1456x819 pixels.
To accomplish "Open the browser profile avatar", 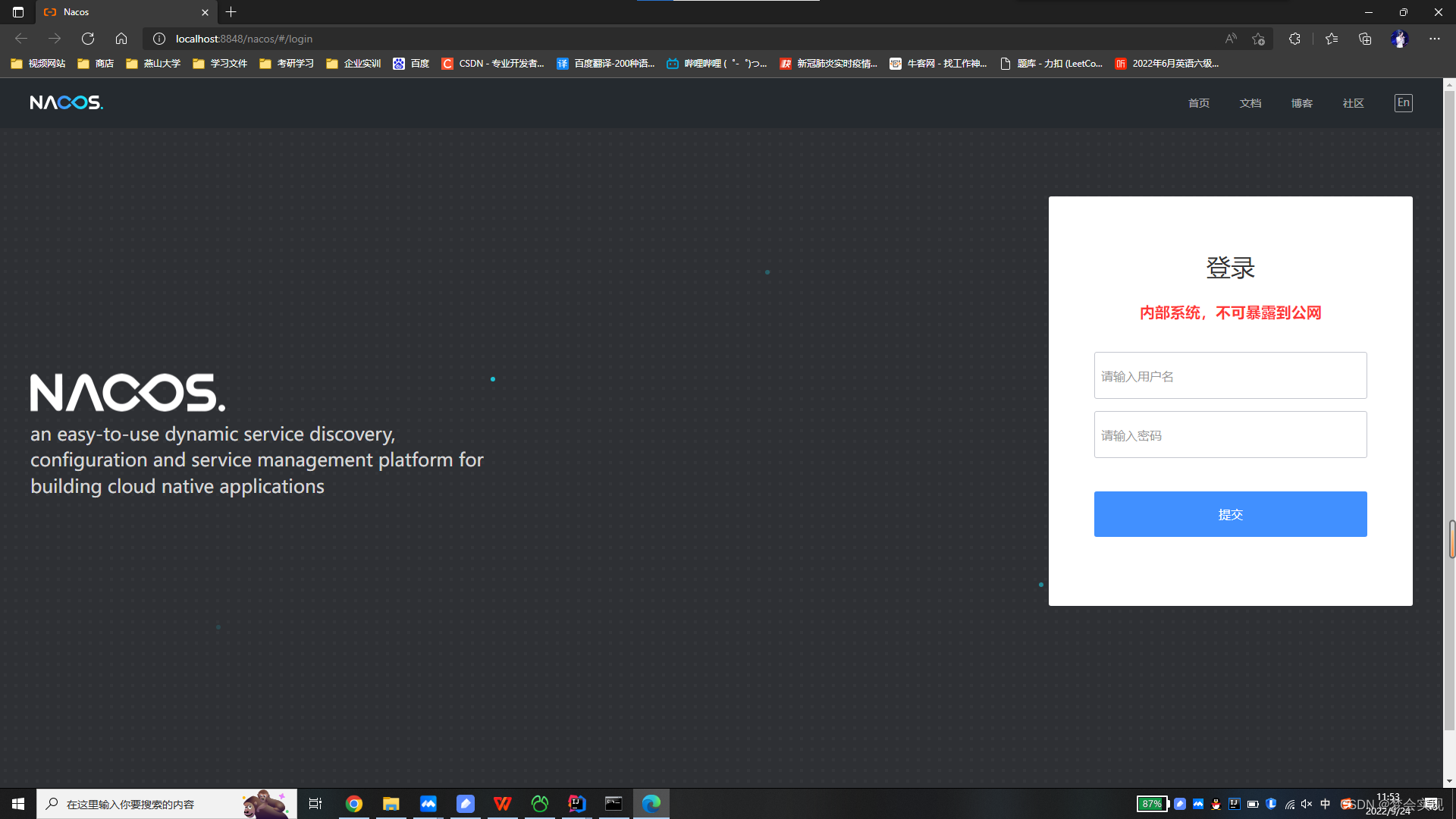I will click(1399, 39).
